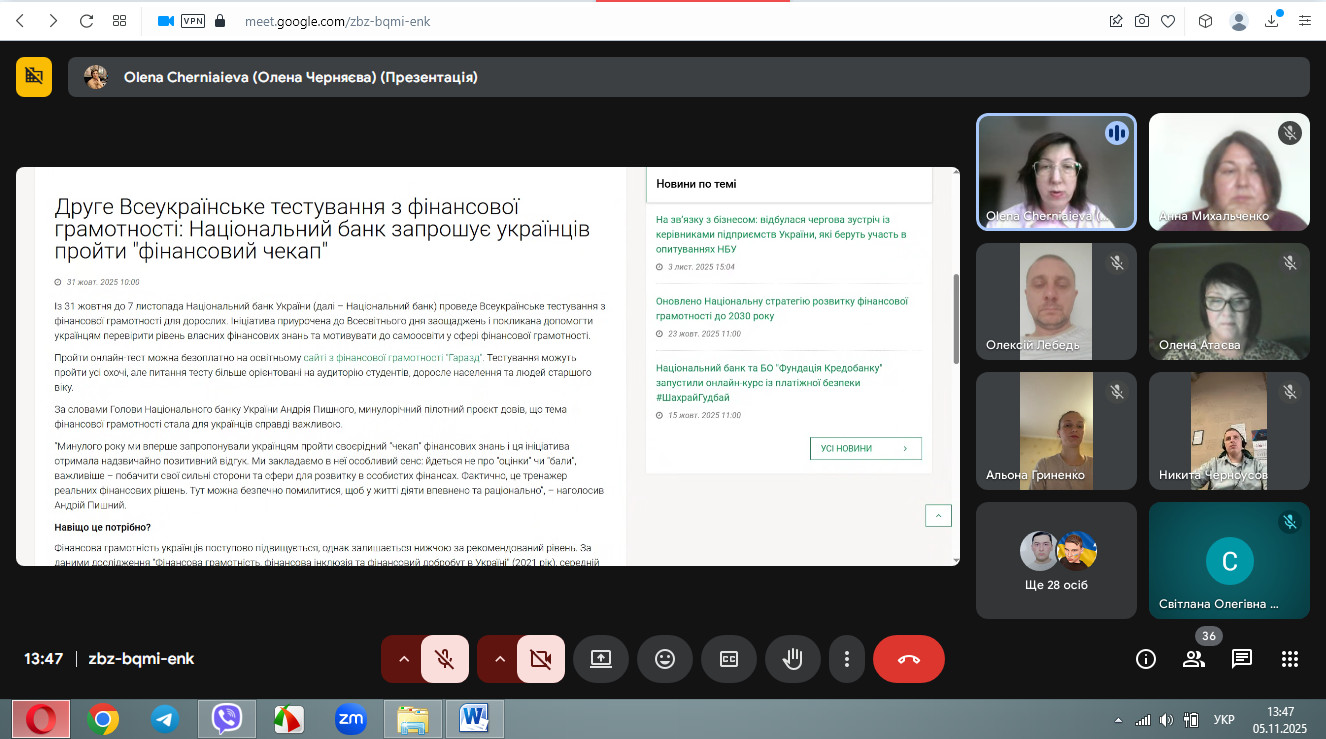Open more options three-dot menu
The width and height of the screenshot is (1326, 739).
(x=847, y=659)
